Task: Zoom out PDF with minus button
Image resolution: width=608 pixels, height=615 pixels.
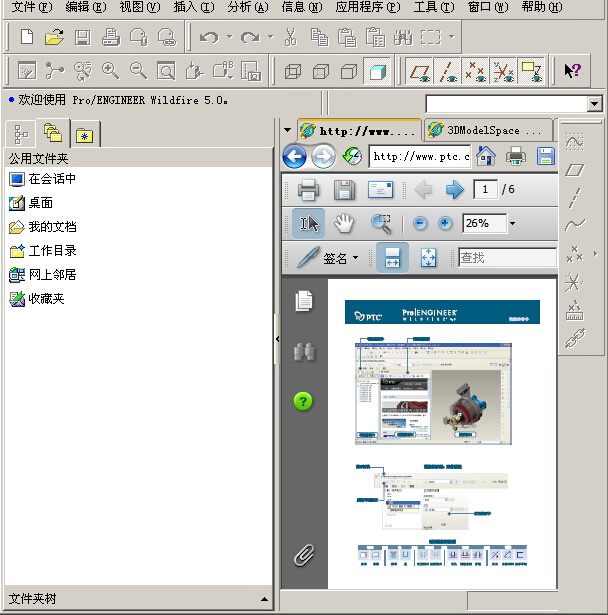Action: point(420,224)
